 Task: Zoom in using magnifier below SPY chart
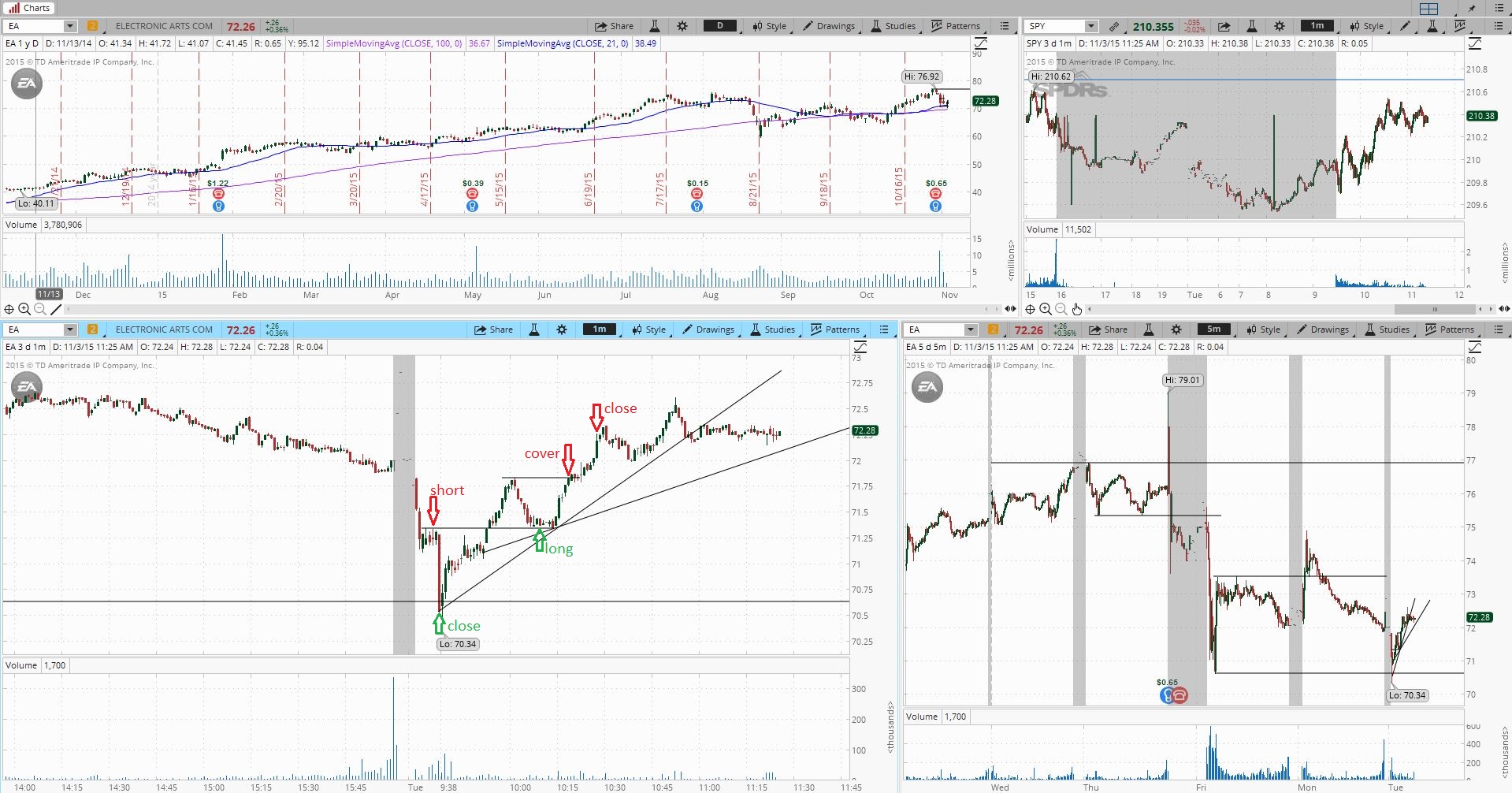(x=1046, y=309)
